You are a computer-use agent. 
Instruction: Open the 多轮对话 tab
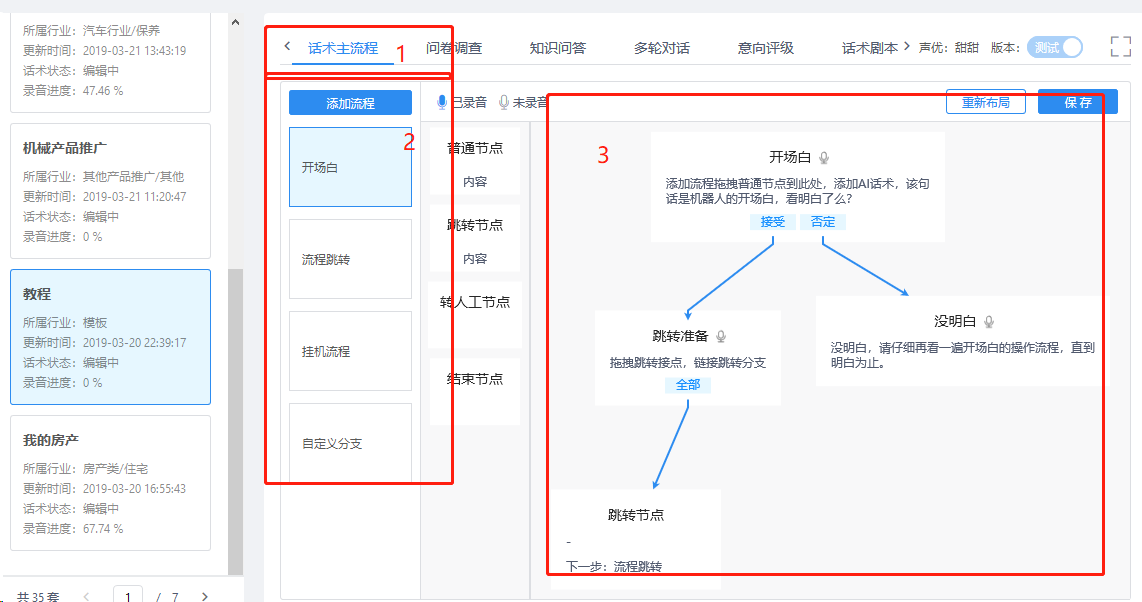click(661, 48)
